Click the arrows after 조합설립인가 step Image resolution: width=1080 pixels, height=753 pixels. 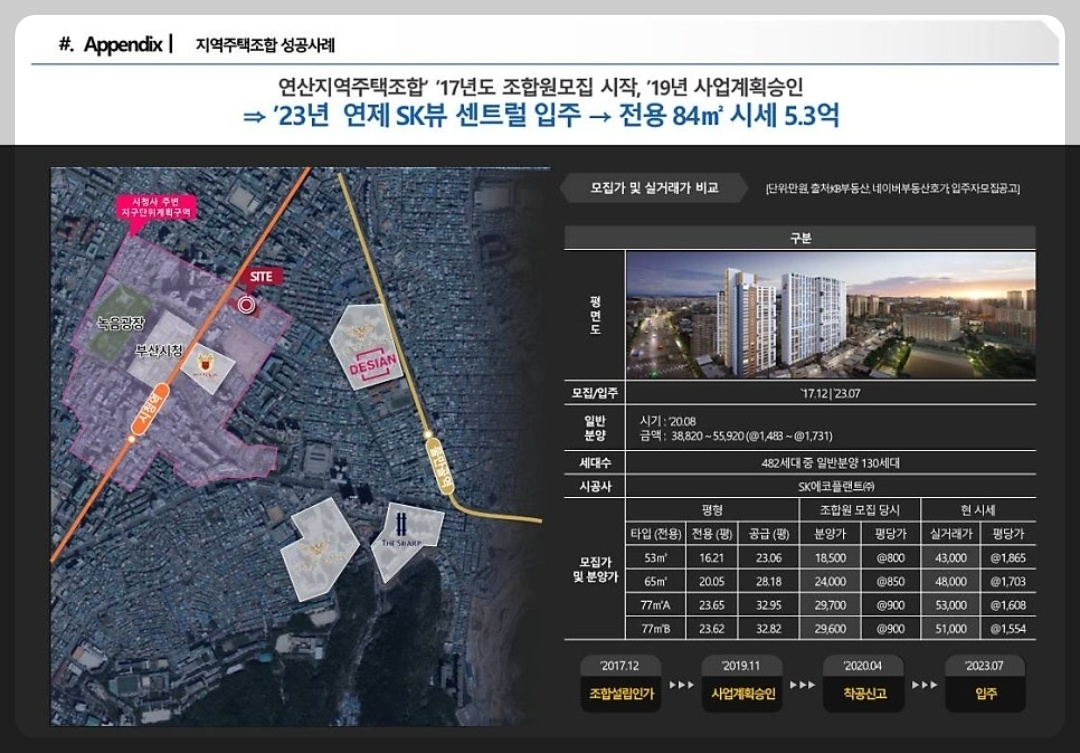[682, 685]
